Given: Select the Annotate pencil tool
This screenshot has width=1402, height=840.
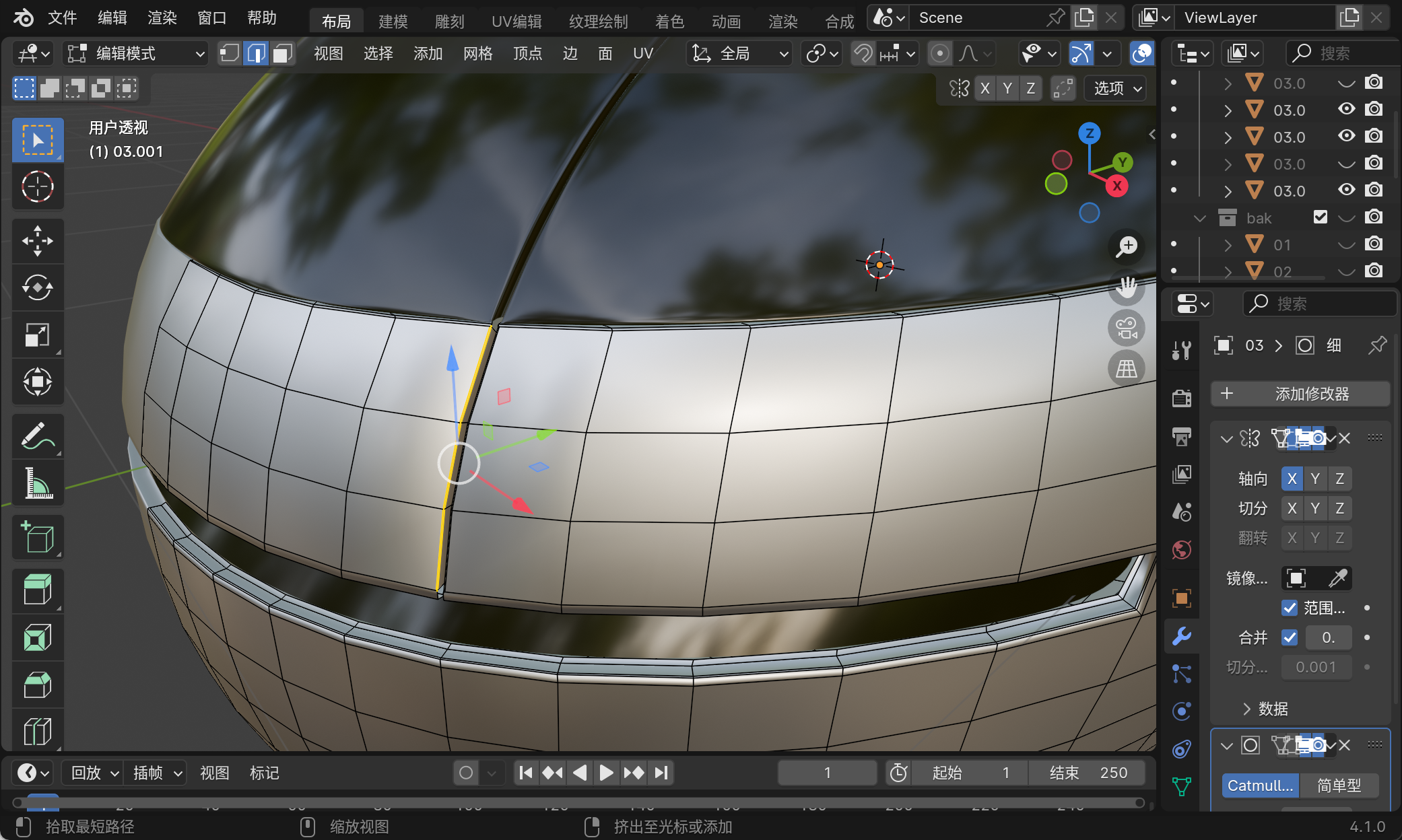Looking at the screenshot, I should [38, 435].
